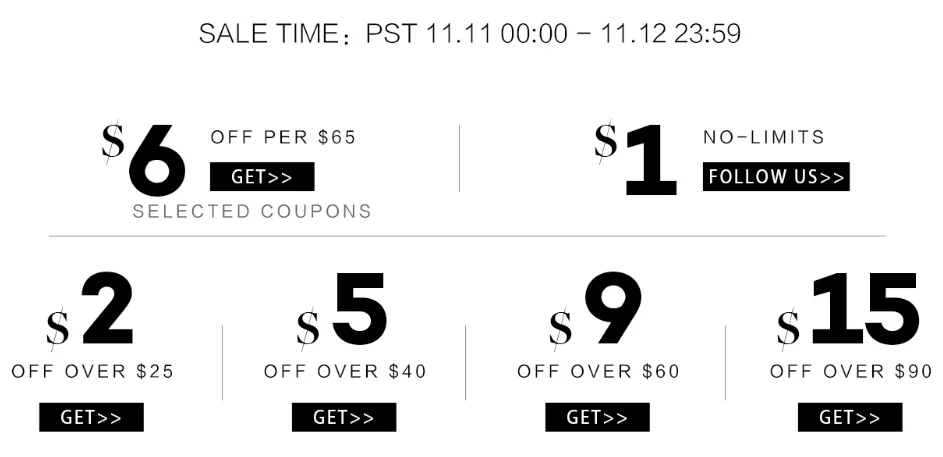Screen dimensions: 943x457
Task: Select the SELECTED COUPONS label
Action: (252, 212)
